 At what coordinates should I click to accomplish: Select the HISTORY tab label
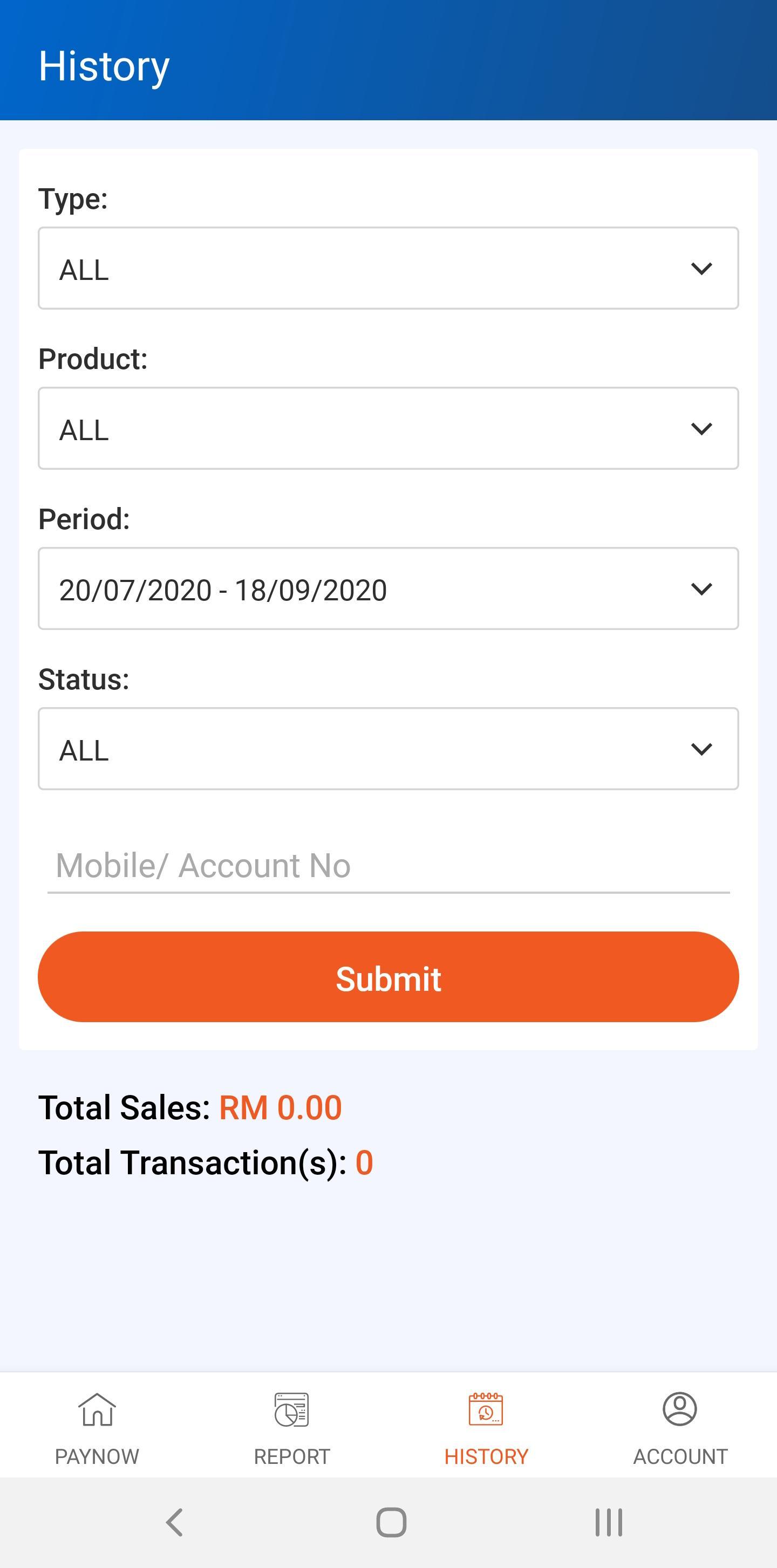(x=486, y=1456)
